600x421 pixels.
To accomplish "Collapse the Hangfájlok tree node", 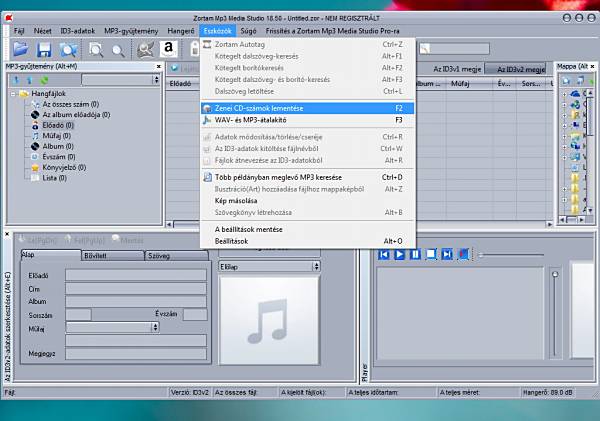I will tap(13, 94).
